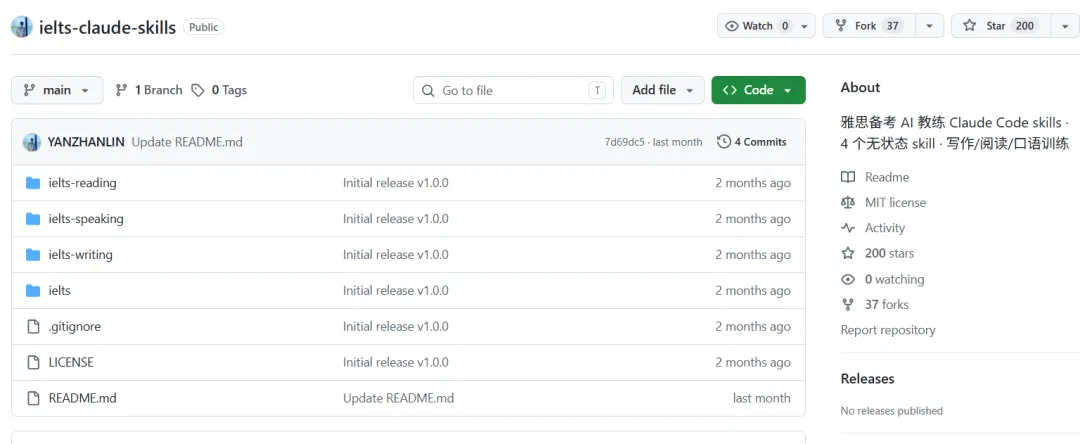Open the Readme link in About
Image resolution: width=1080 pixels, height=444 pixels.
point(887,177)
